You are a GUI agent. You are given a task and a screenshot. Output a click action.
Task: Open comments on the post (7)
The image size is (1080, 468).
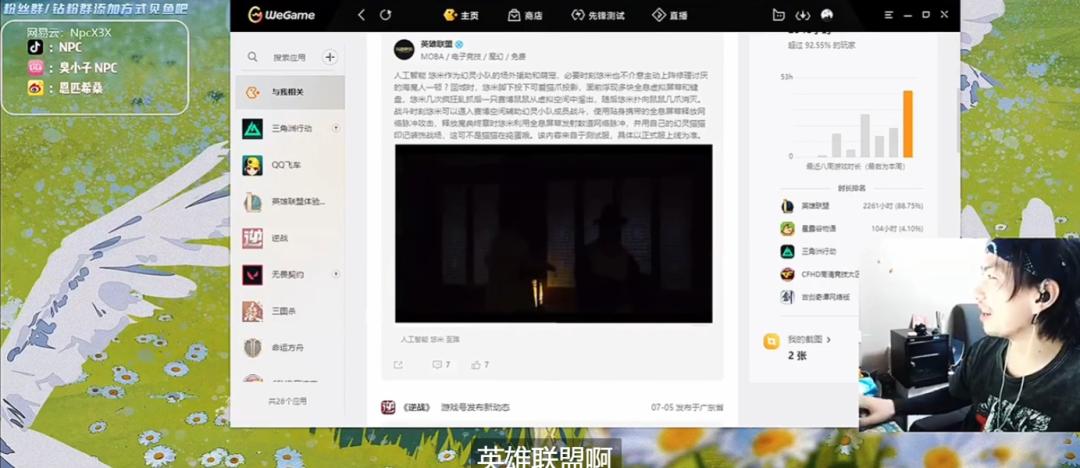(x=441, y=365)
